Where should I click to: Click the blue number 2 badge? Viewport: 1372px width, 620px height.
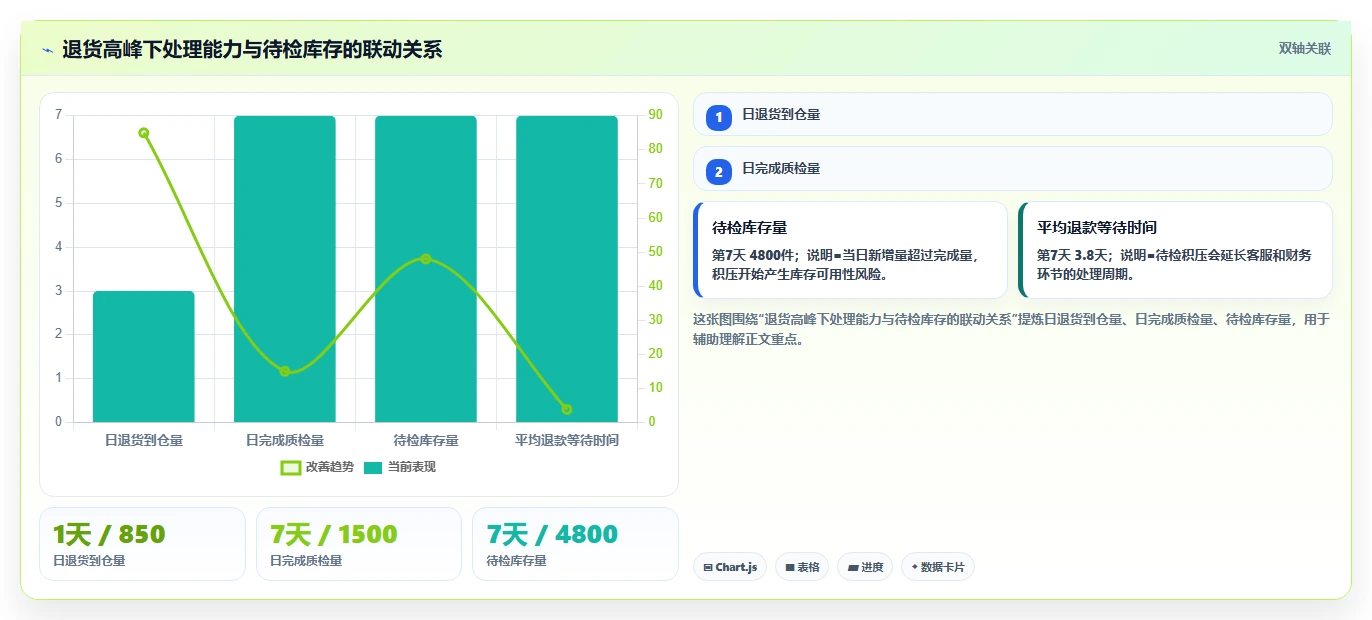click(x=718, y=172)
